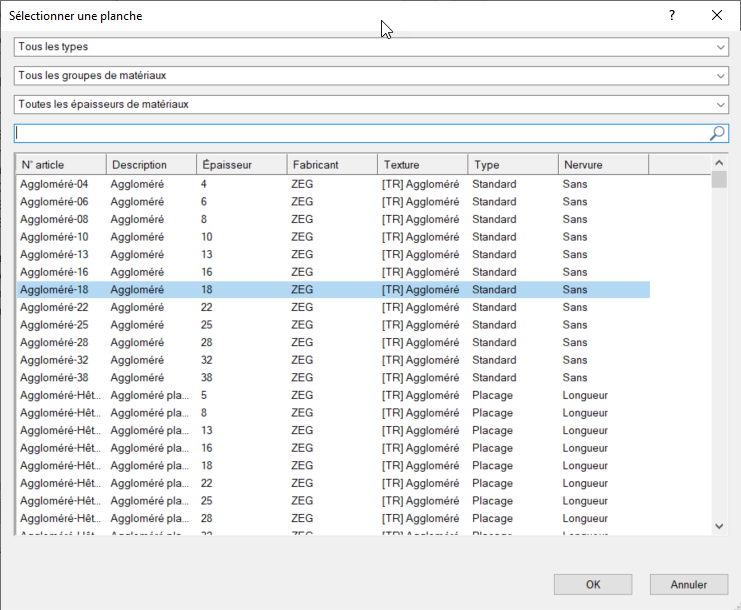The height and width of the screenshot is (610, 741).
Task: Sort list by 'Nervure' column header
Action: (x=602, y=165)
